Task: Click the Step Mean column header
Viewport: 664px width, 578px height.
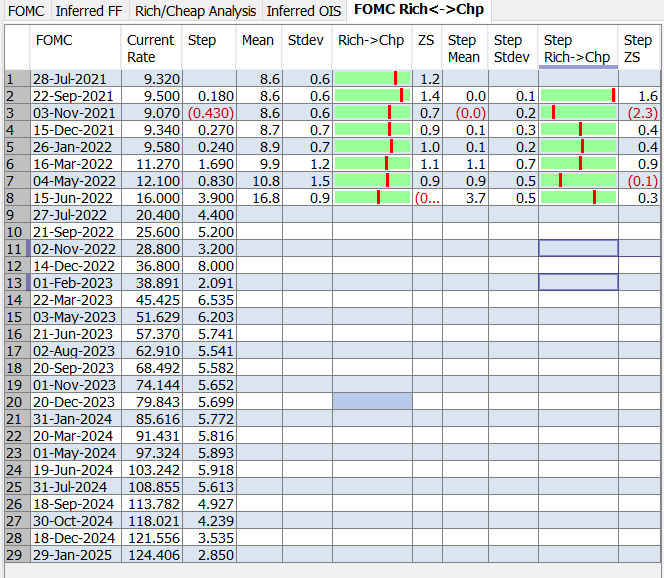Action: coord(465,47)
